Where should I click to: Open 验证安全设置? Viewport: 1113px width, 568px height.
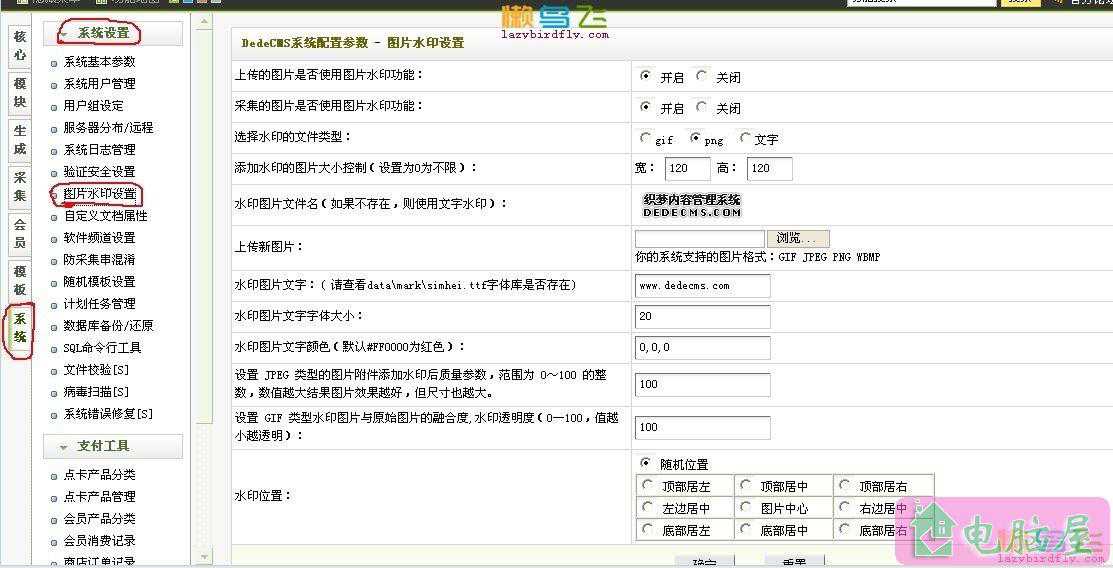(x=99, y=172)
